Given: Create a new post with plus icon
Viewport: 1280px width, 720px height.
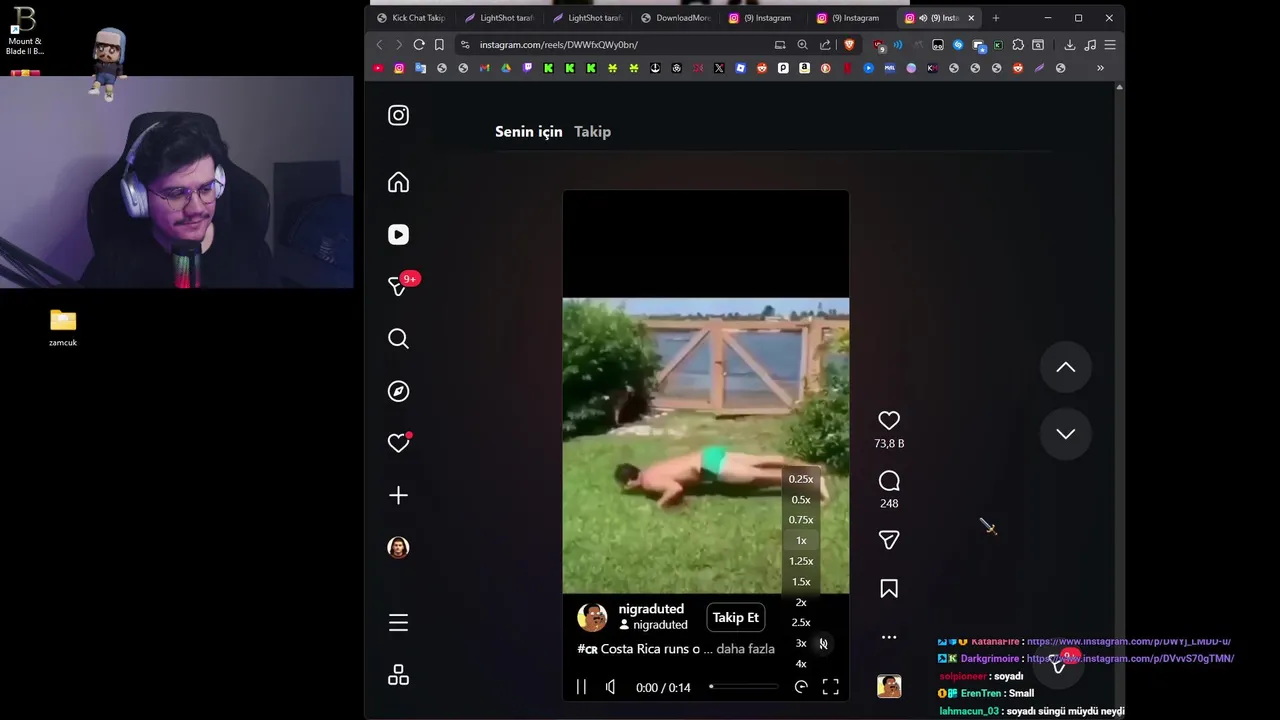Looking at the screenshot, I should pos(398,495).
